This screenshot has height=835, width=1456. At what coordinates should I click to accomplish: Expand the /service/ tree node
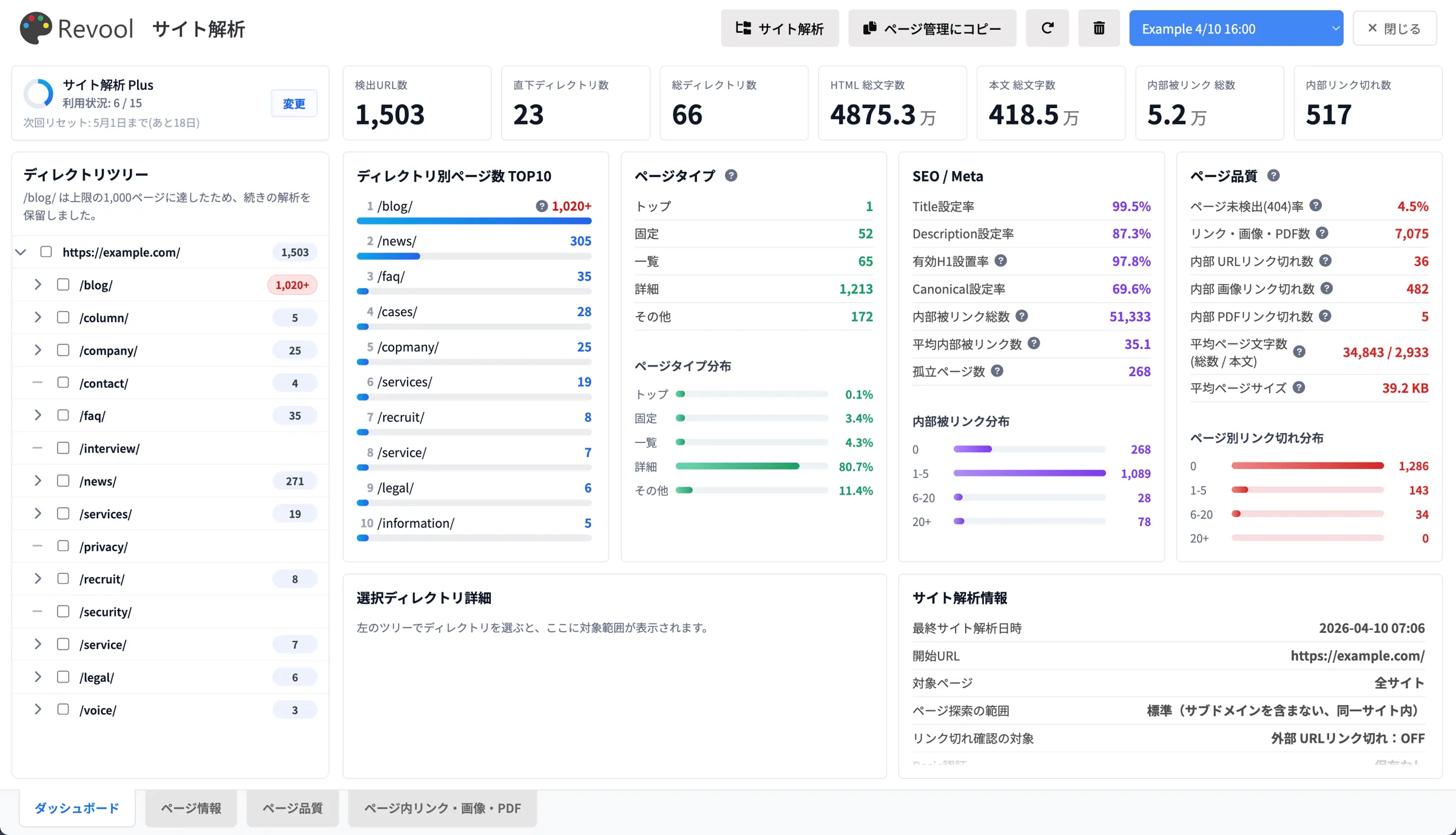click(38, 644)
